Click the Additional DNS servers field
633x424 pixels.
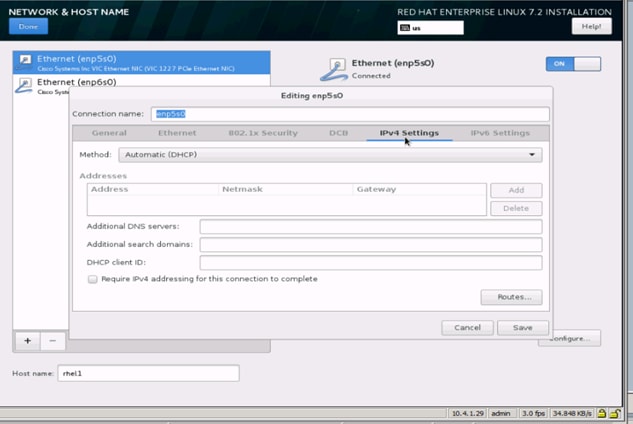[371, 227]
